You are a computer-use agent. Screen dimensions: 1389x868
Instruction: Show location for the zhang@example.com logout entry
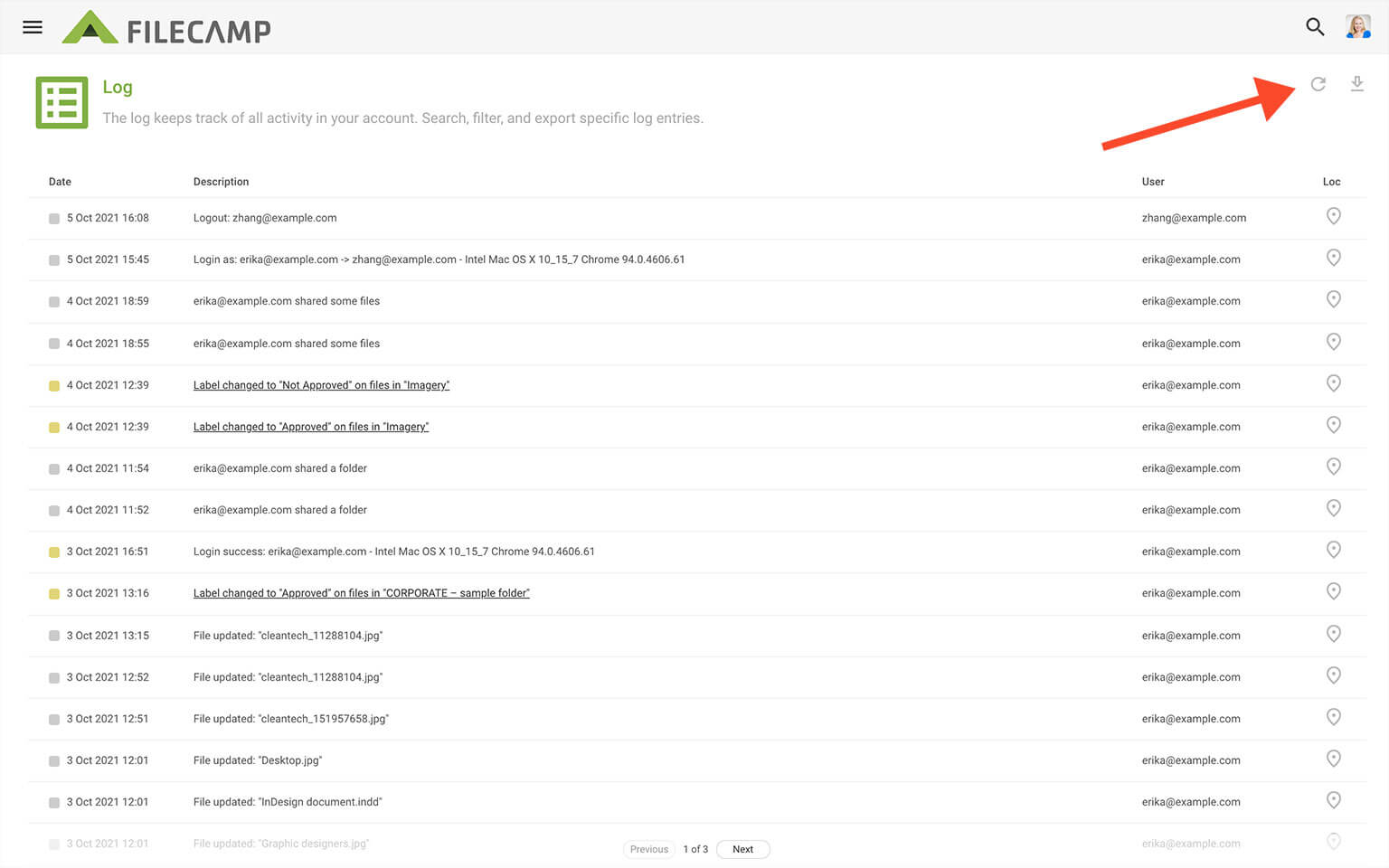(1333, 216)
